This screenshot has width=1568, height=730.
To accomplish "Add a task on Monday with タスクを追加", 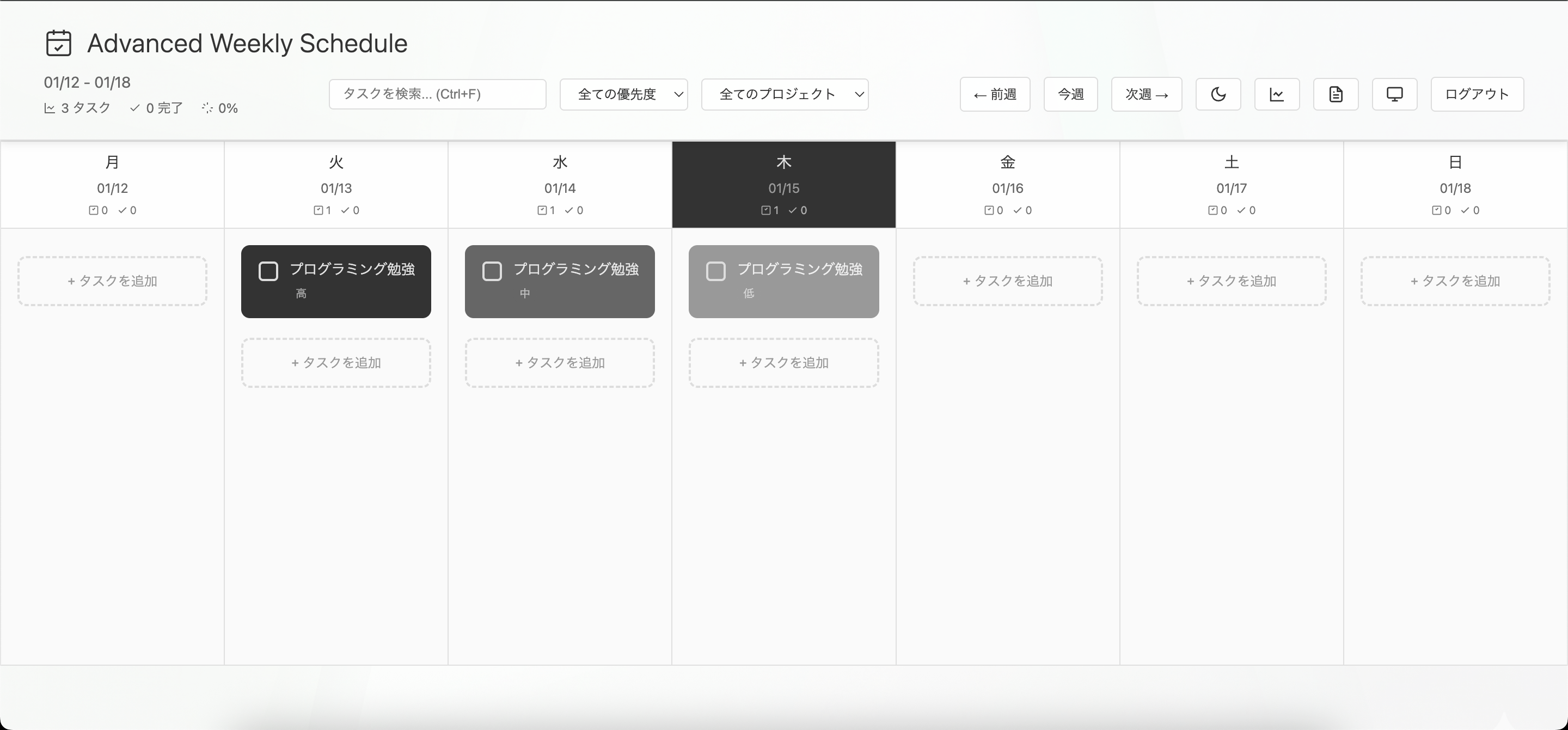I will (112, 281).
